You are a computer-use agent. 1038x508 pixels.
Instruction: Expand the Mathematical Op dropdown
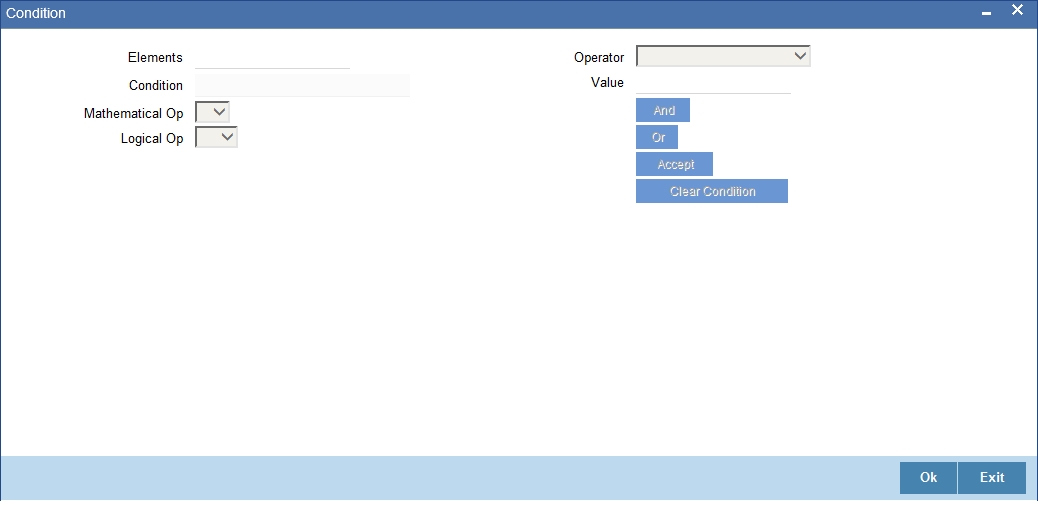coord(212,112)
